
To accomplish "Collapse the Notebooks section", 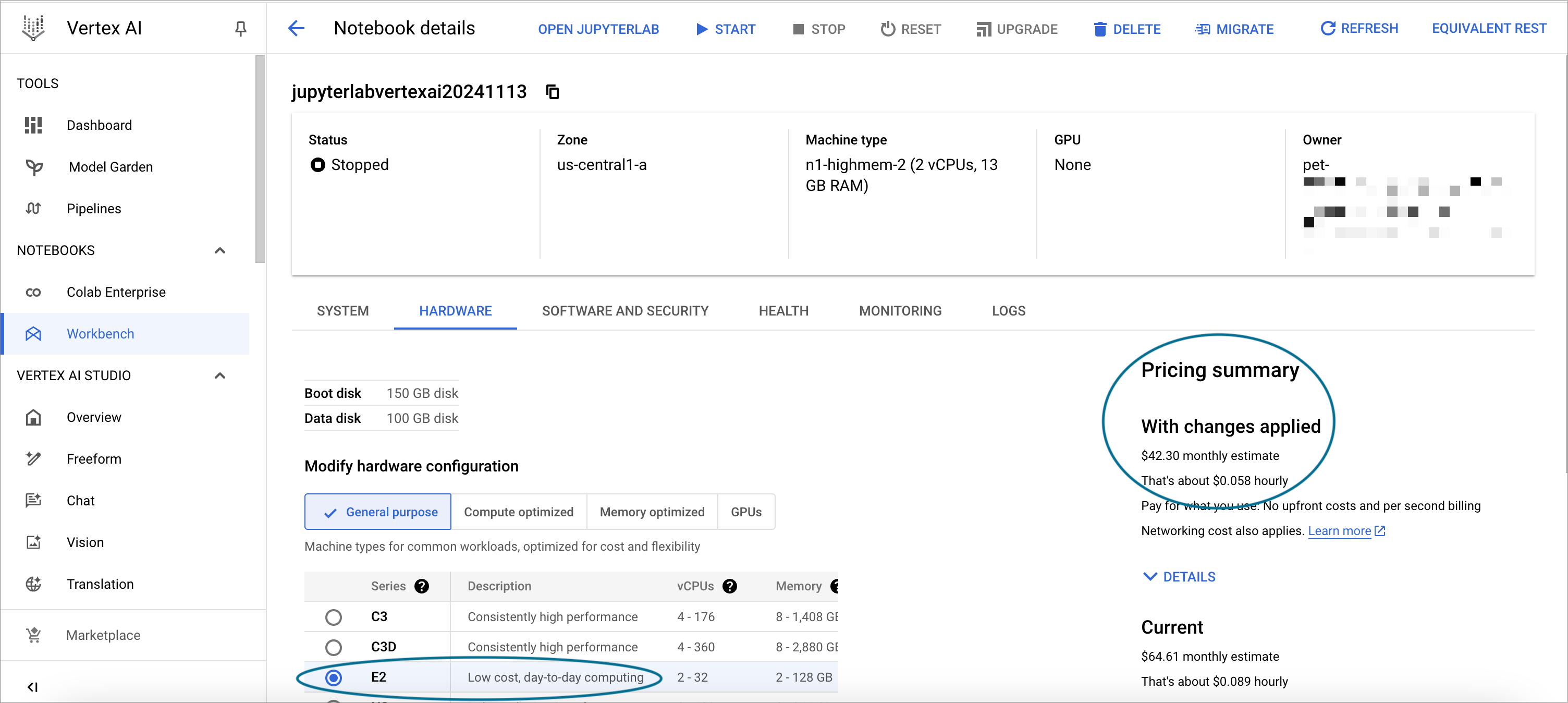I will pyautogui.click(x=220, y=250).
